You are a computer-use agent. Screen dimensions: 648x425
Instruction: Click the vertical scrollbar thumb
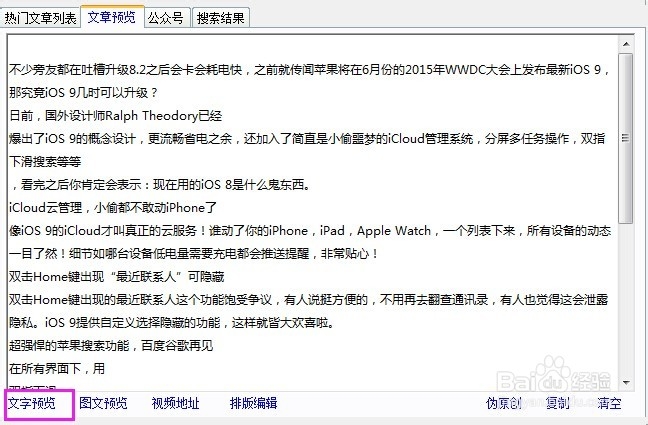tap(626, 138)
